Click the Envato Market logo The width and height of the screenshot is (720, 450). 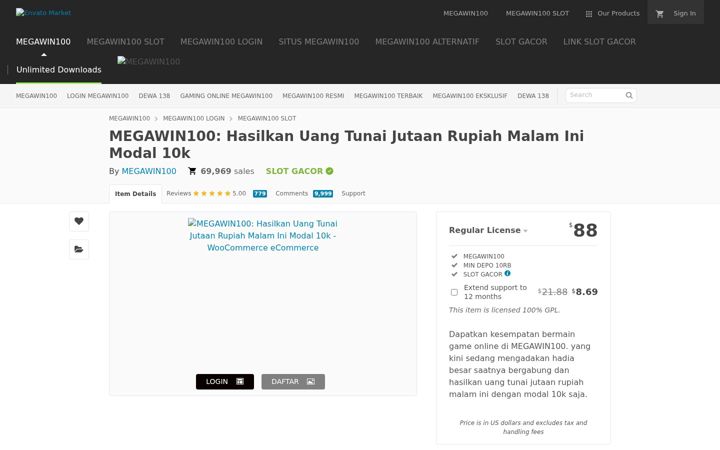[43, 12]
